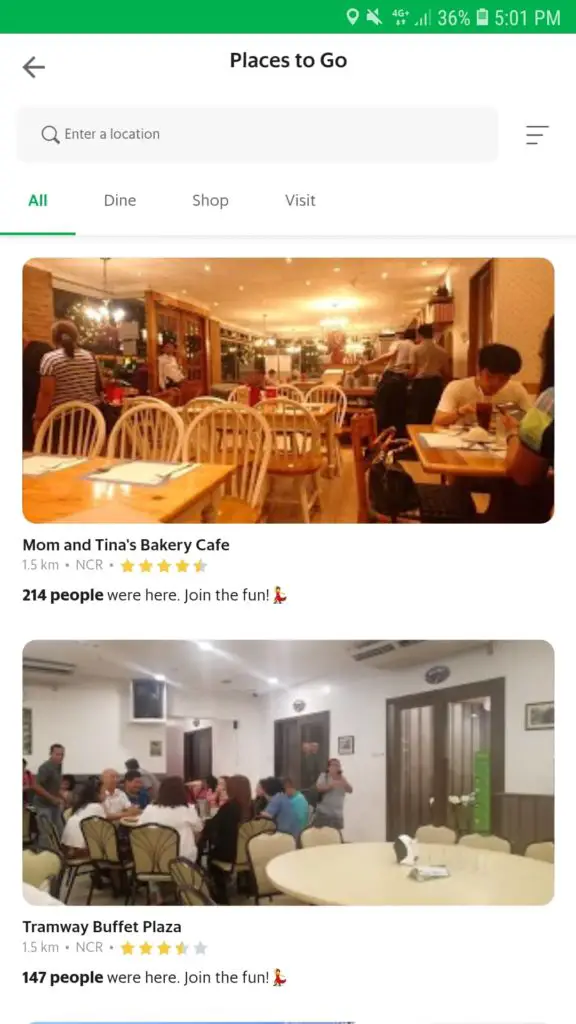Tap the battery status icon

482,17
